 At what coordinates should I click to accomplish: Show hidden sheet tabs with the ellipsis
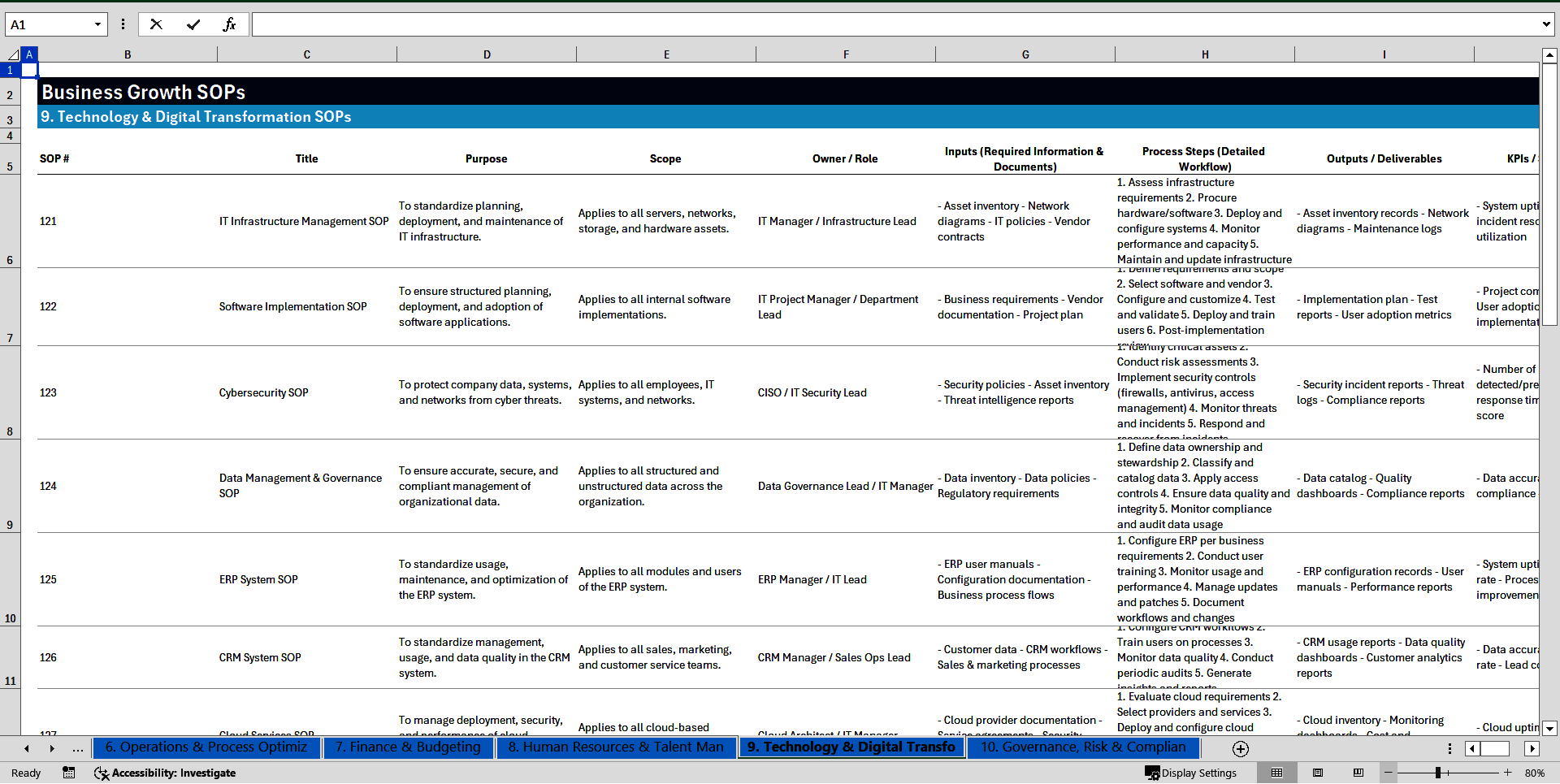[77, 748]
